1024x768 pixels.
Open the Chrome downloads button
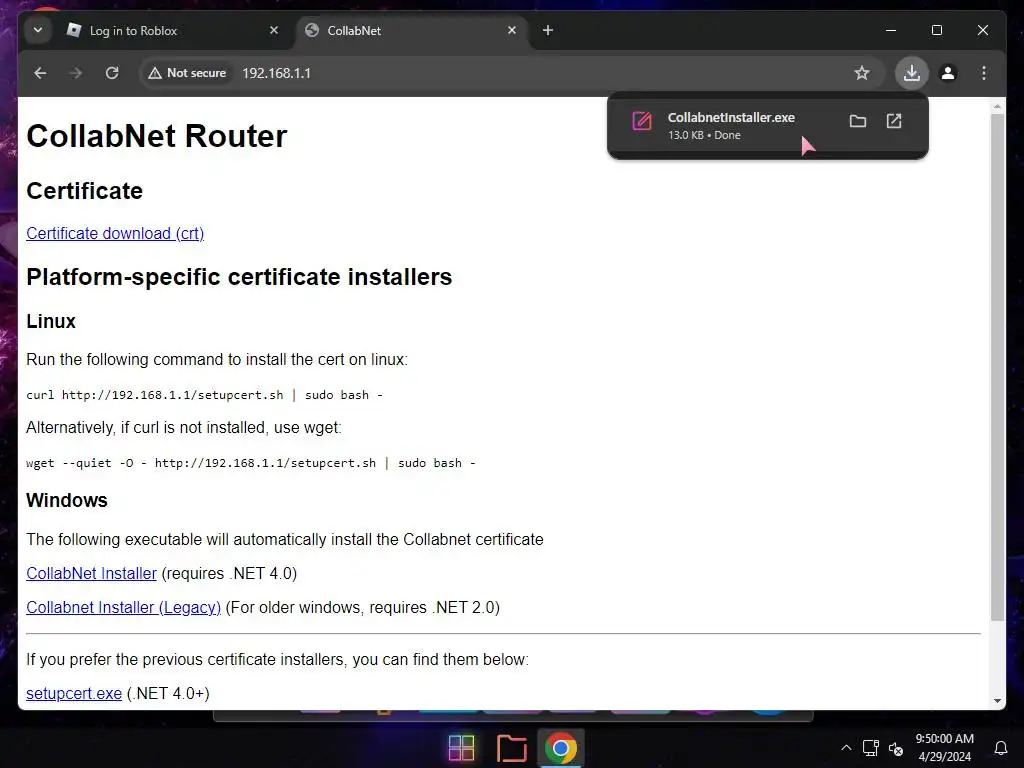click(x=912, y=73)
